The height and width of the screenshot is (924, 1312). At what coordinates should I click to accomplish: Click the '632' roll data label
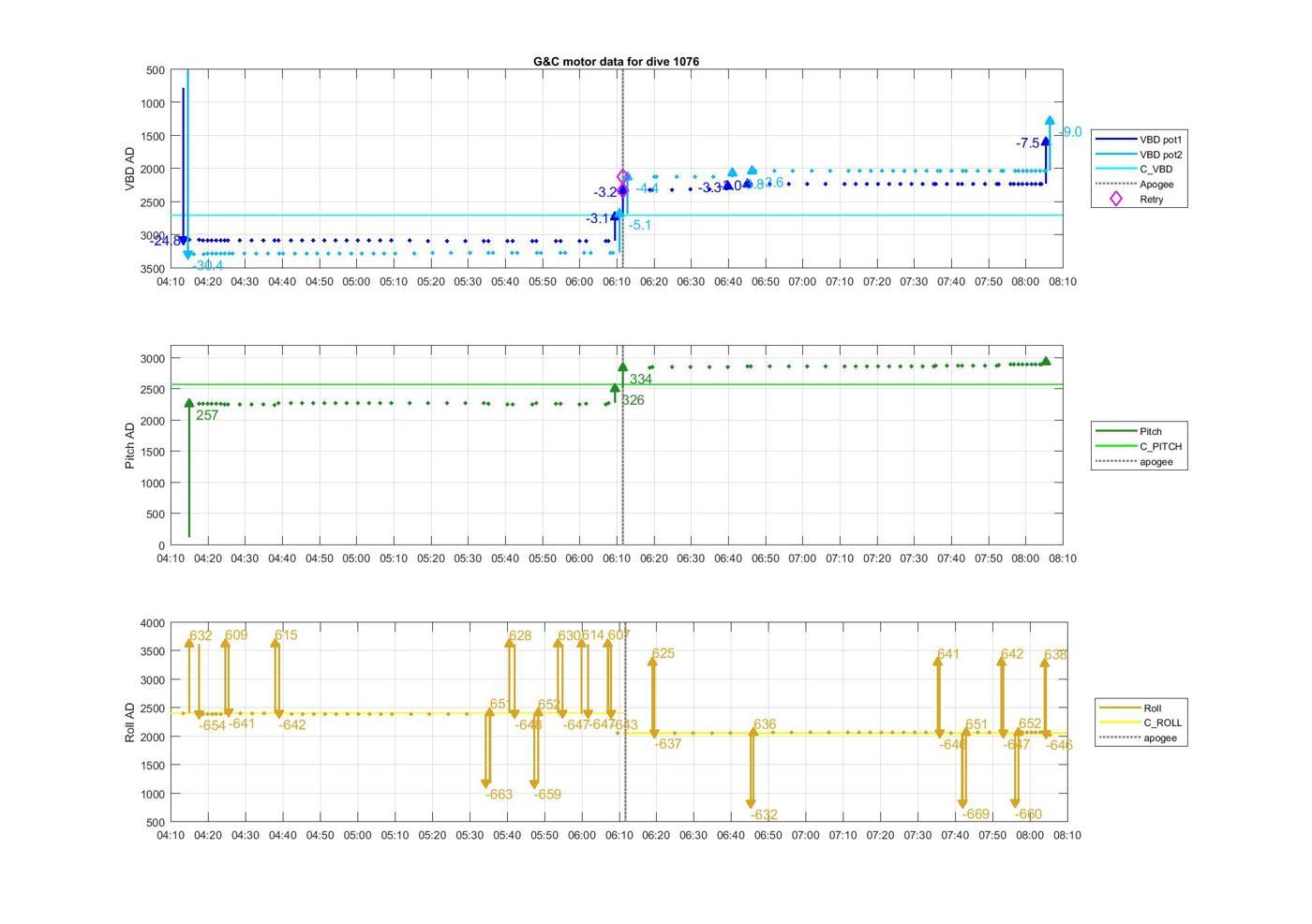pyautogui.click(x=201, y=635)
